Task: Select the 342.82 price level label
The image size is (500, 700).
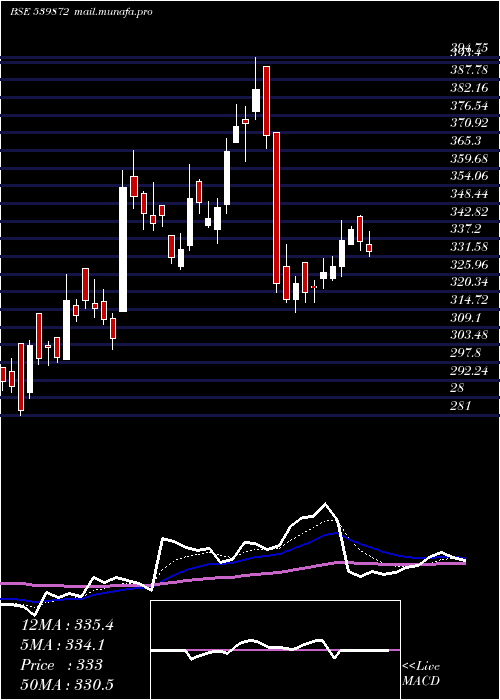Action: pos(469,211)
